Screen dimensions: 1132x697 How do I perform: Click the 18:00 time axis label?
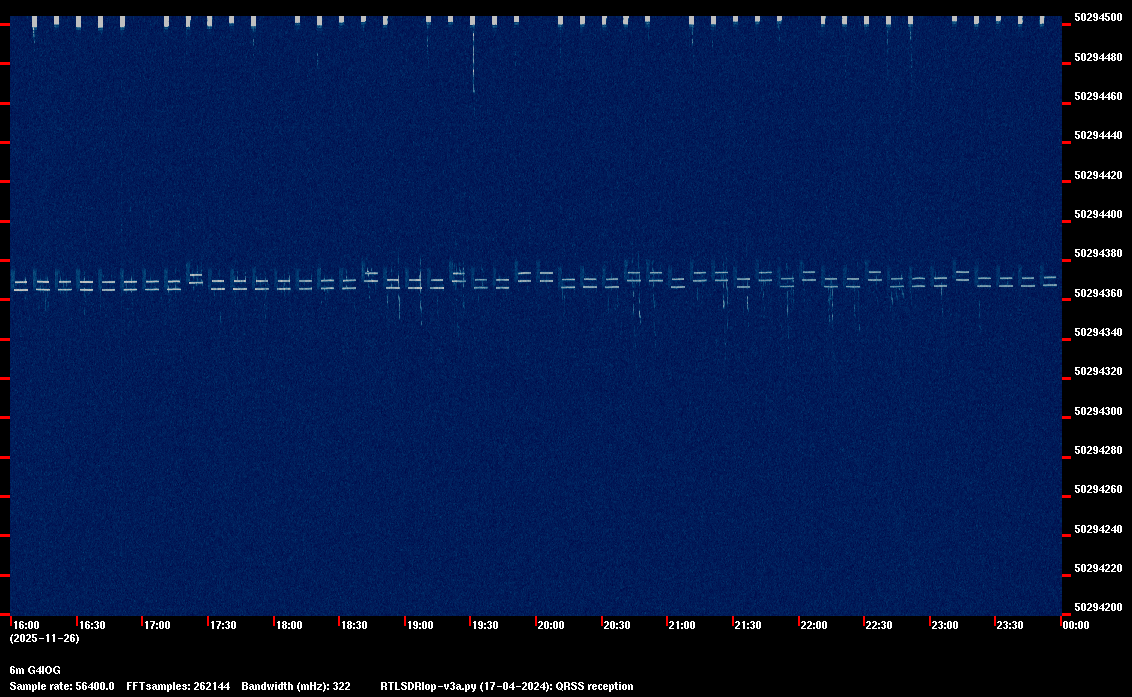[x=289, y=625]
